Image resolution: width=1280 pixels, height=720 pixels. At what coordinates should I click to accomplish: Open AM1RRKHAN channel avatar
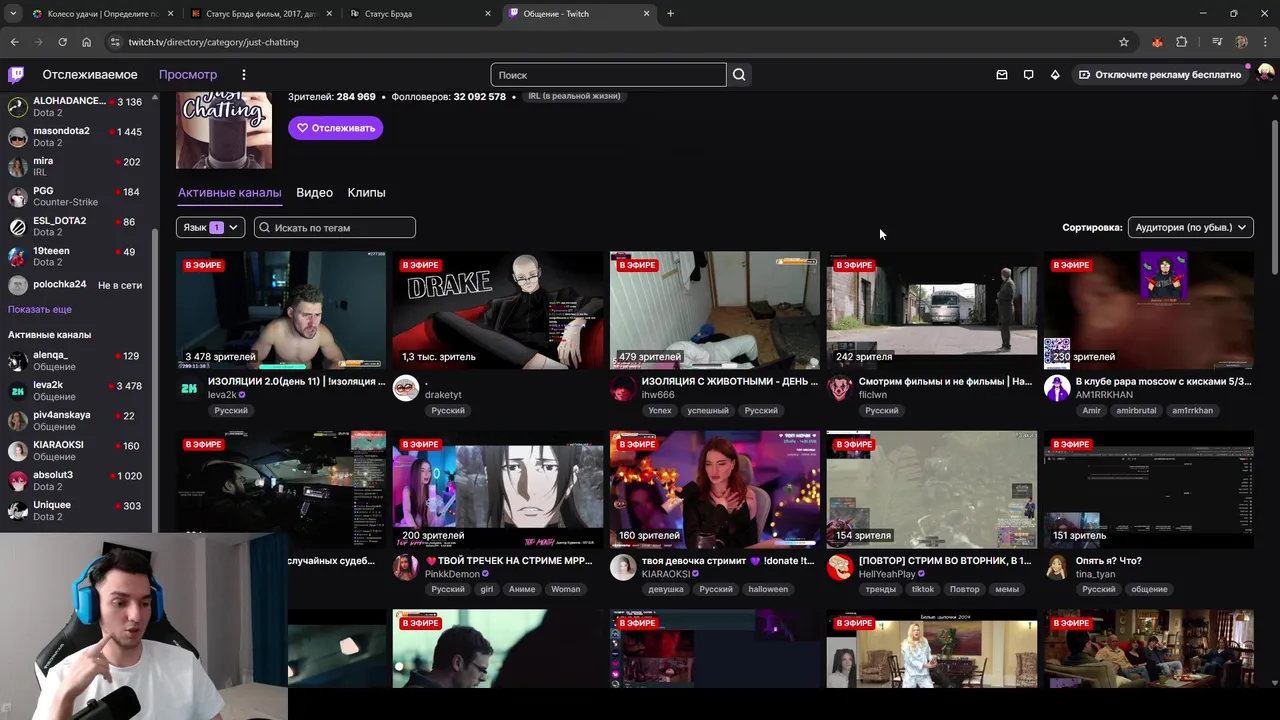pyautogui.click(x=1057, y=388)
